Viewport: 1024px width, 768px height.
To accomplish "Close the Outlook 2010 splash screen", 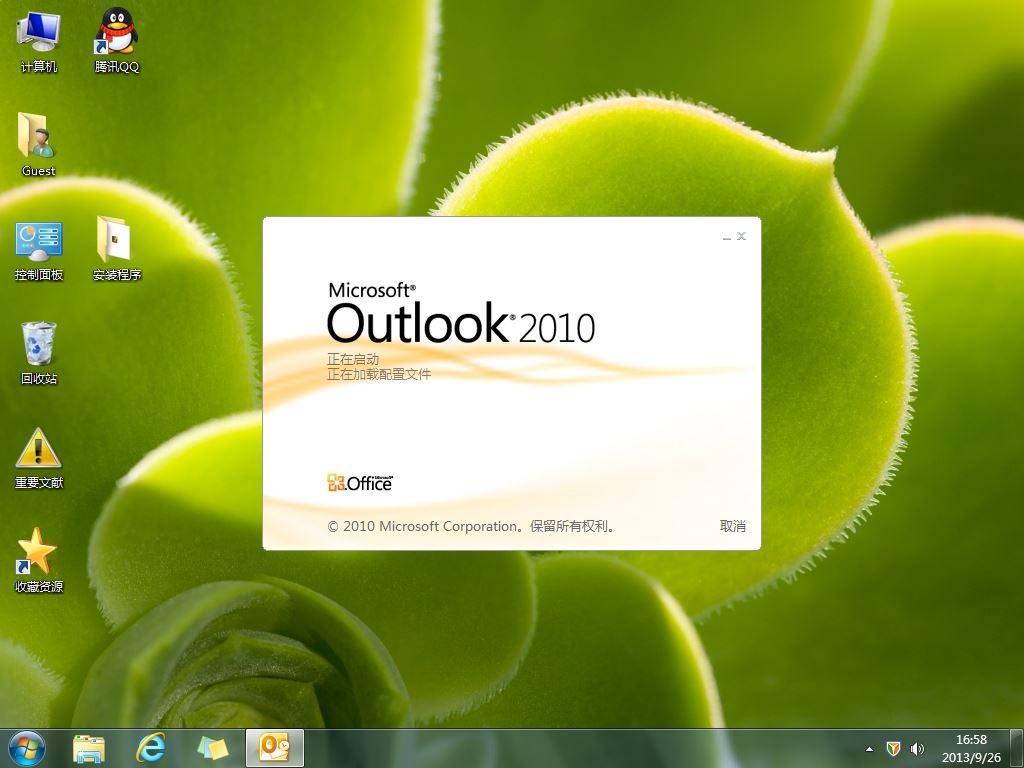I will (x=741, y=236).
